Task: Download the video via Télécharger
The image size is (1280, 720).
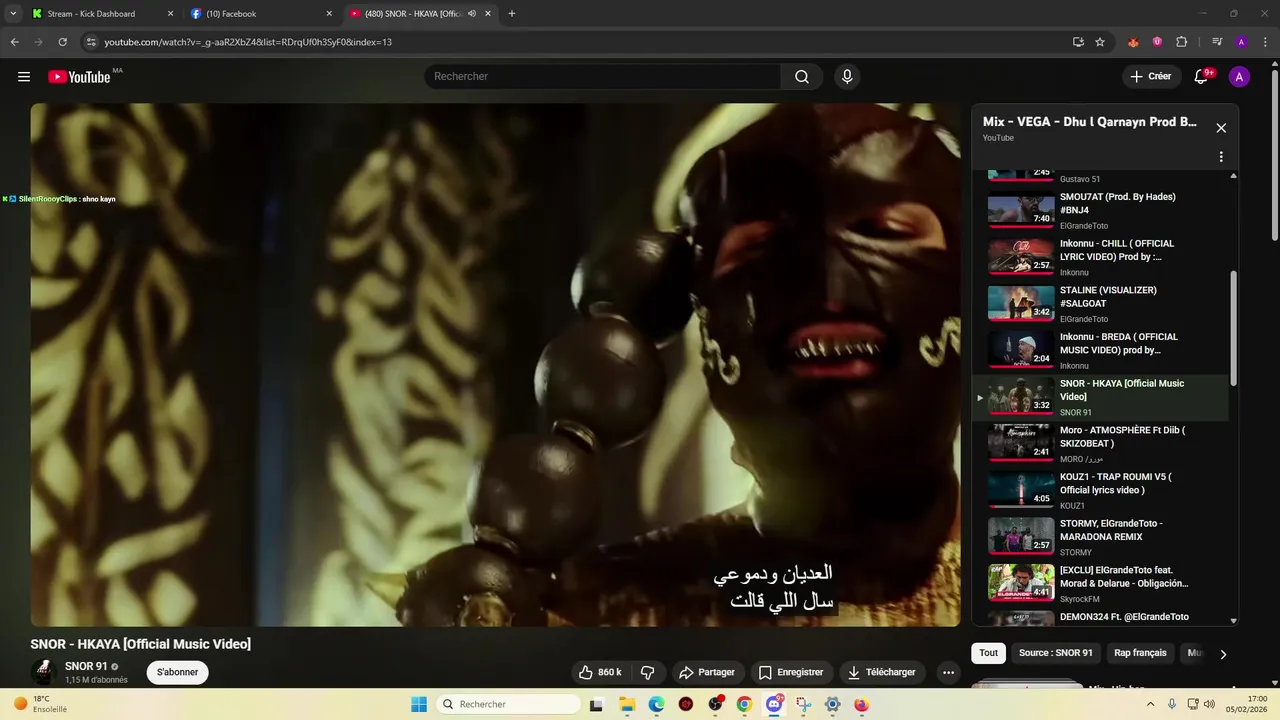Action: click(882, 673)
